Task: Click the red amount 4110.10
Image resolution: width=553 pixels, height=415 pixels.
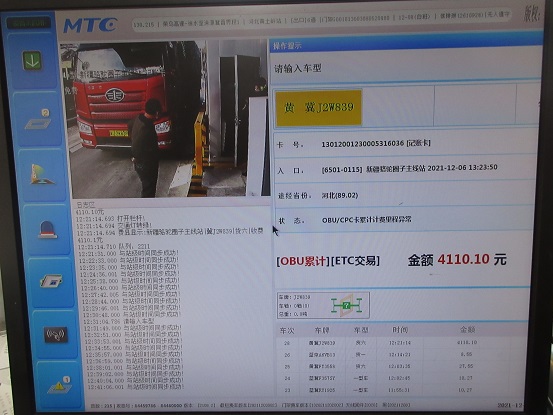Action: pos(463,260)
